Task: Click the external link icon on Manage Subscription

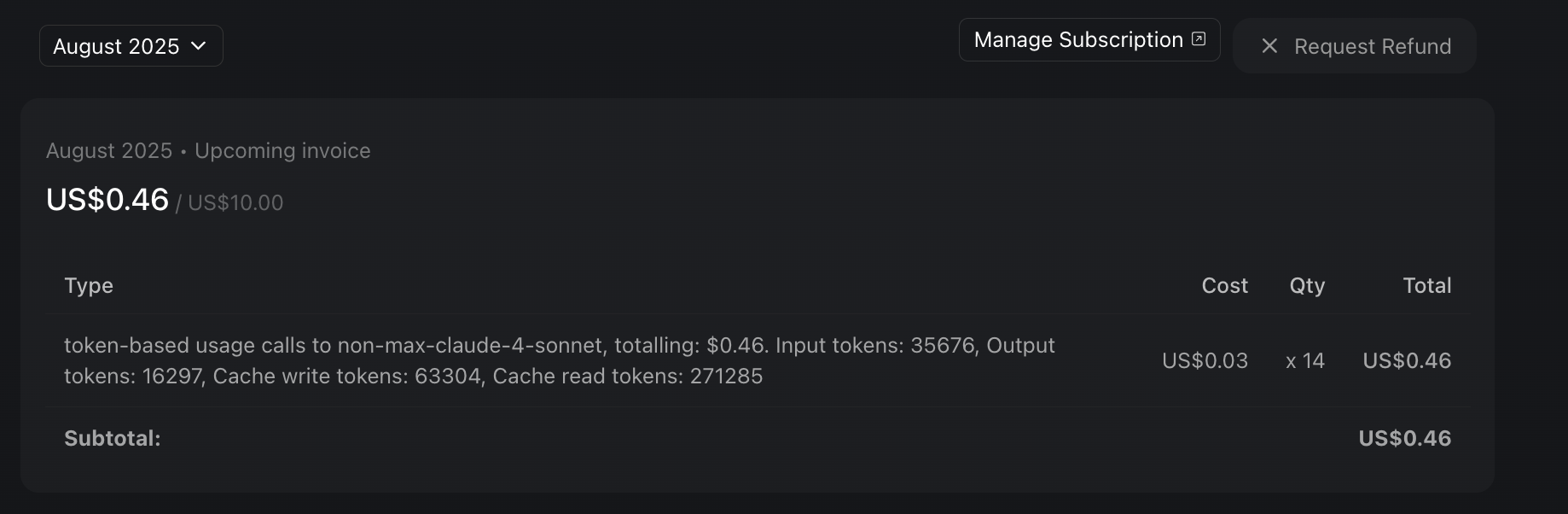Action: tap(1199, 39)
